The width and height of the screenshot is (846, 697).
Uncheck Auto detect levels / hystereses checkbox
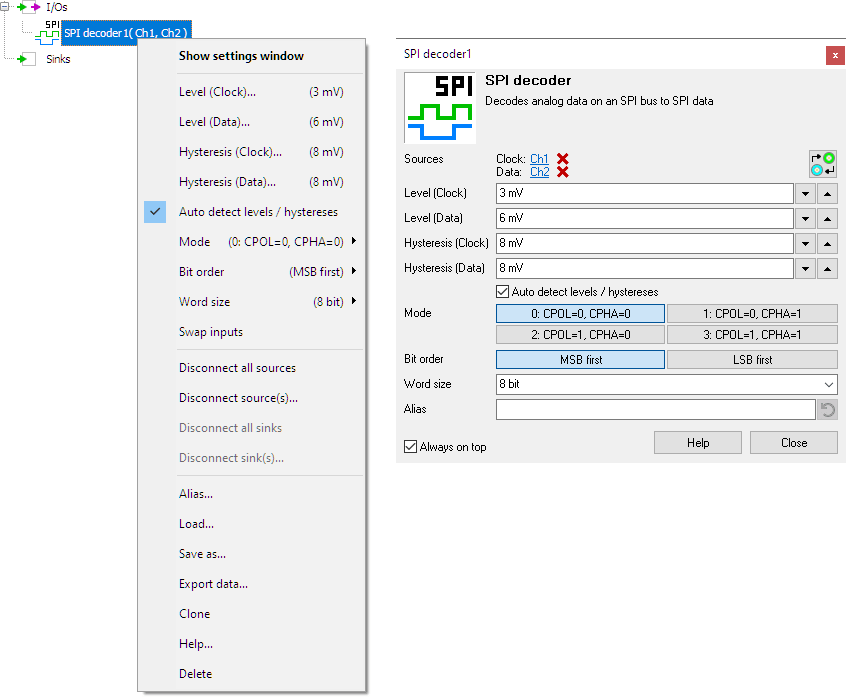[503, 292]
